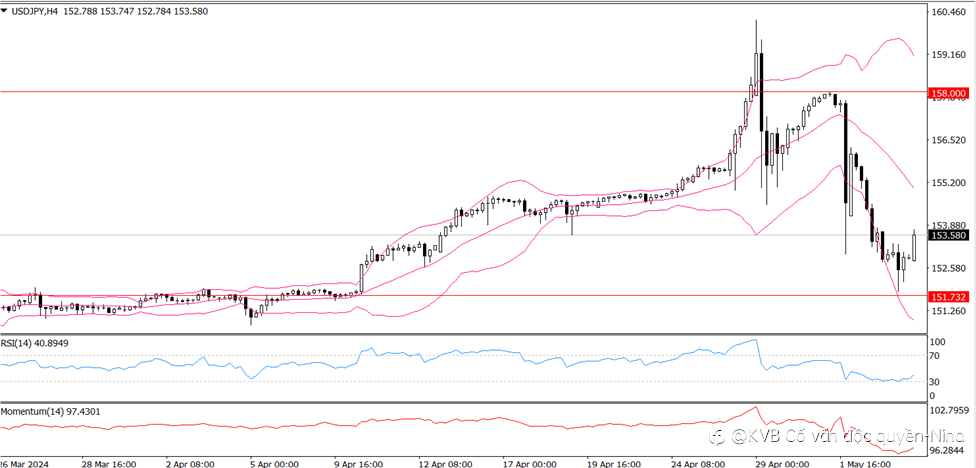Click the 156.520 price scale value
This screenshot has height=468, width=976.
click(x=949, y=140)
